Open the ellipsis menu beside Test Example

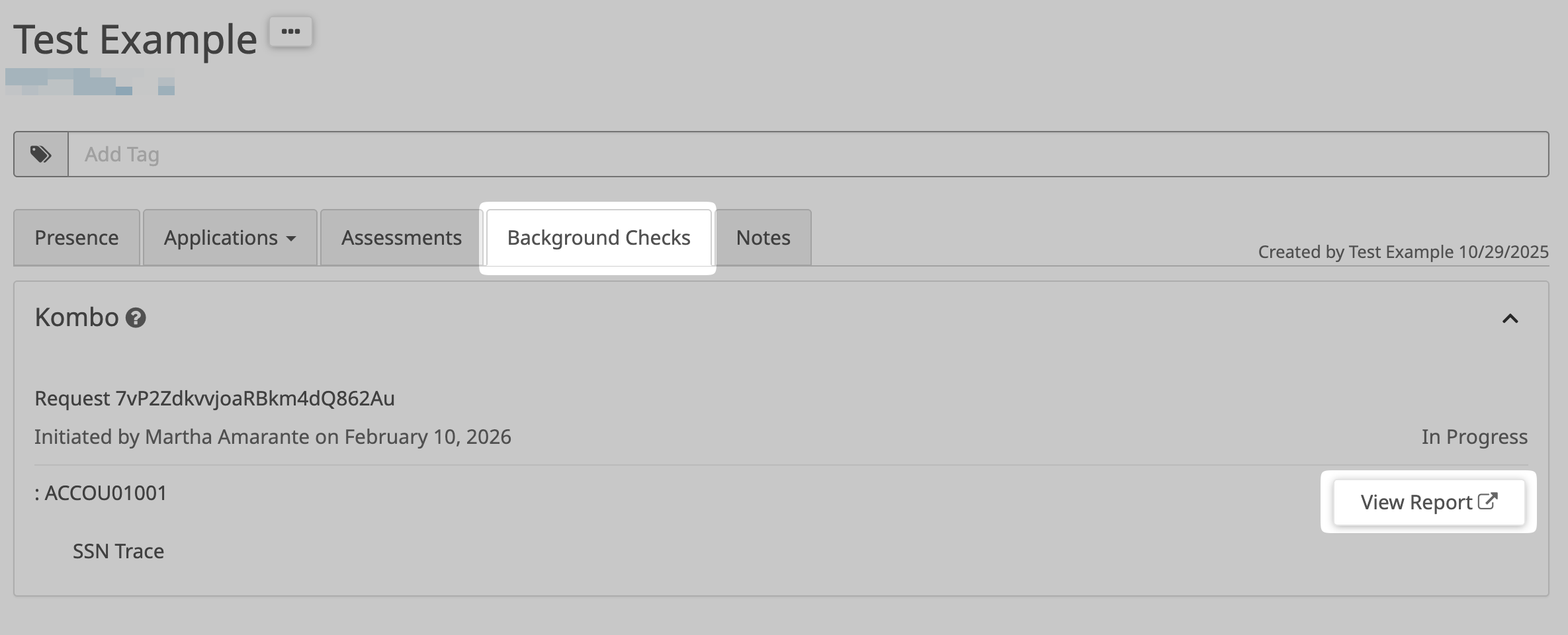click(290, 32)
